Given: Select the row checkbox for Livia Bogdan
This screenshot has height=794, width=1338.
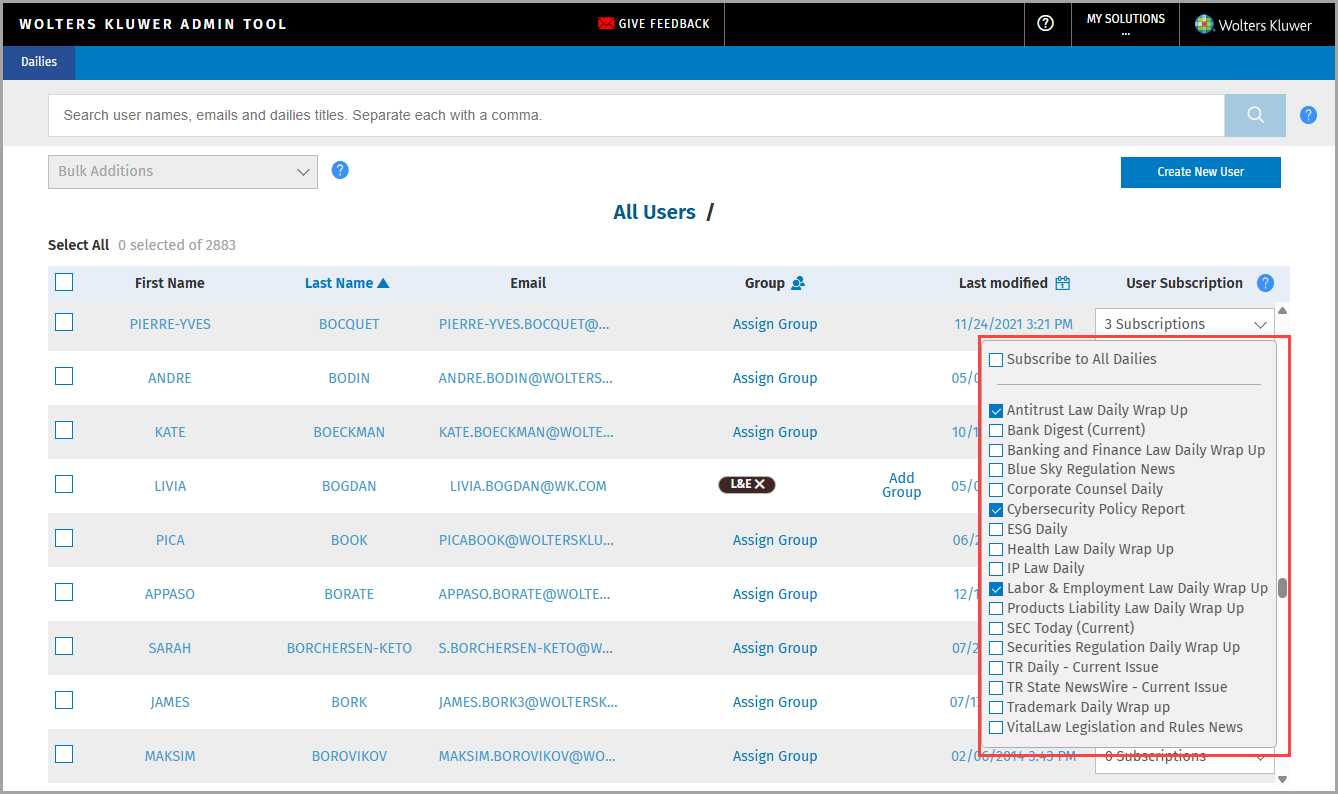Looking at the screenshot, I should pyautogui.click(x=64, y=484).
